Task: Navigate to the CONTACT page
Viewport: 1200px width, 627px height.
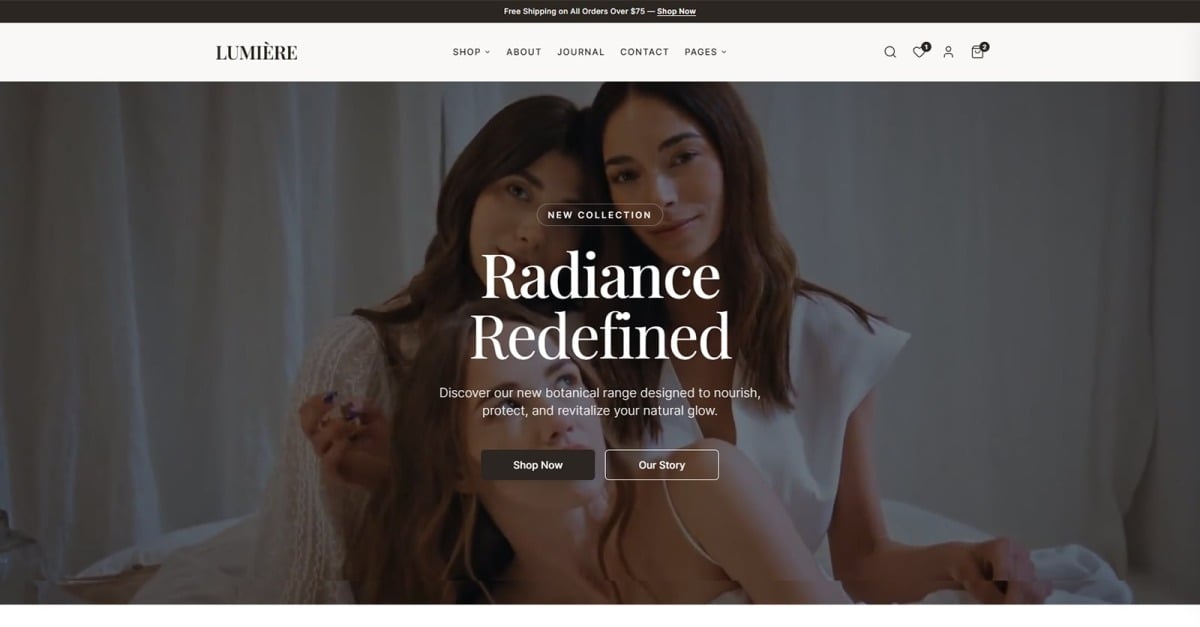Action: (x=644, y=52)
